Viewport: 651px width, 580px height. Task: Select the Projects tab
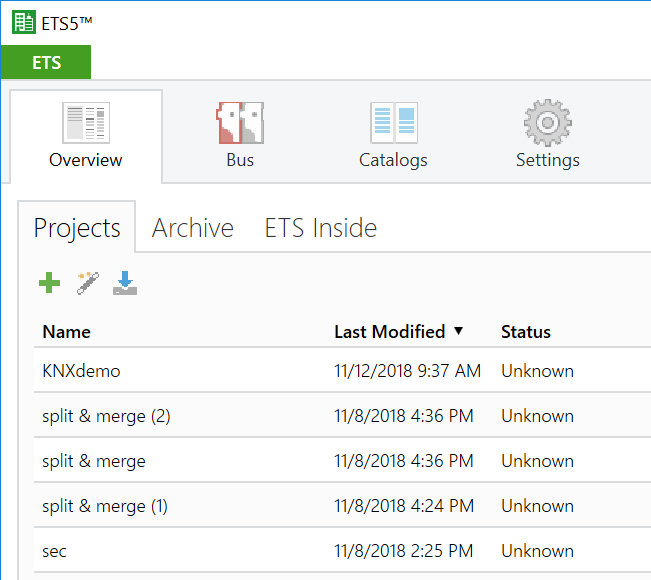tap(77, 228)
